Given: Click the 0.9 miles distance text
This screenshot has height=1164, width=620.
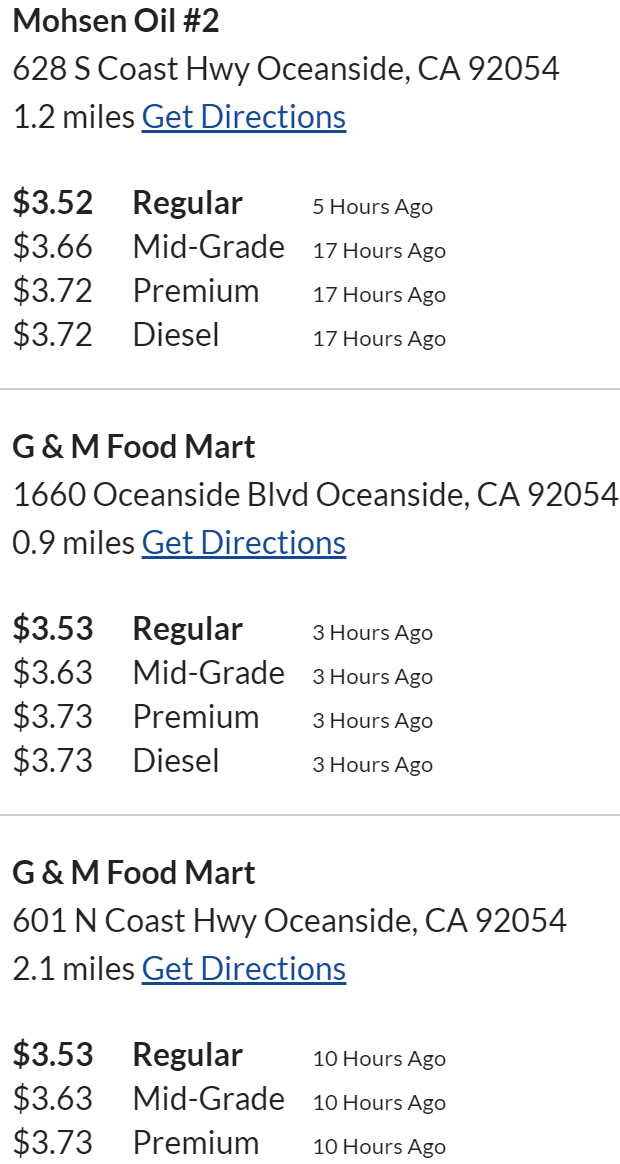Looking at the screenshot, I should coord(73,543).
